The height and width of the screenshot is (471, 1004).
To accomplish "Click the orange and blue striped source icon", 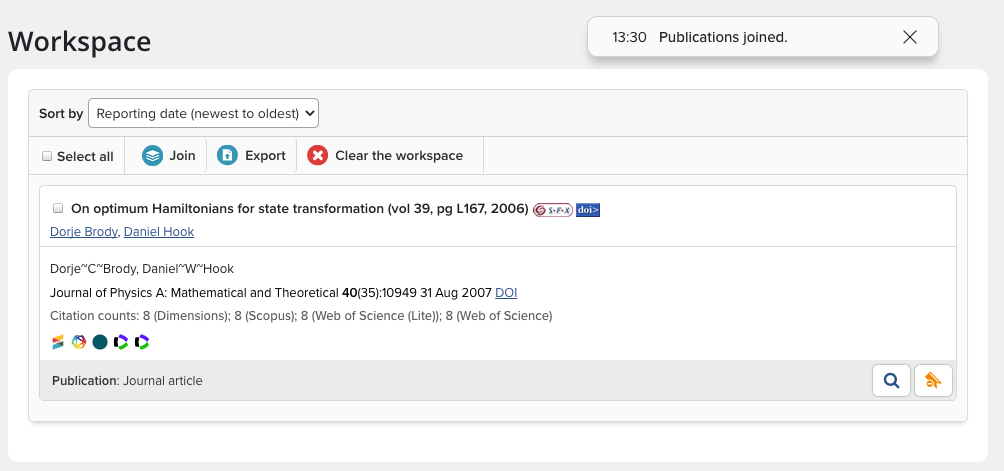I will click(x=58, y=342).
